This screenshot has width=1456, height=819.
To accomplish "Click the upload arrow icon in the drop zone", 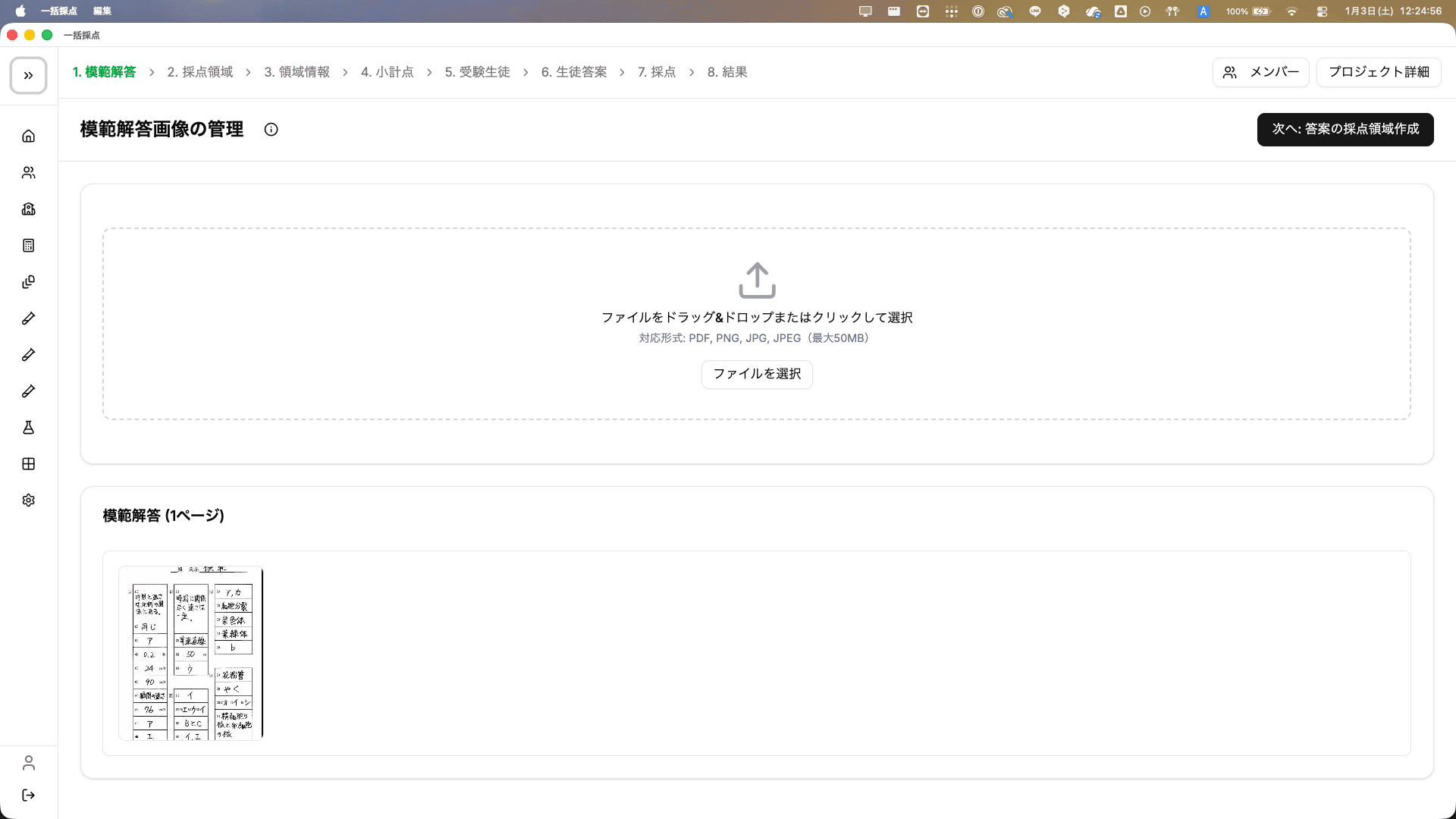I will (x=757, y=281).
